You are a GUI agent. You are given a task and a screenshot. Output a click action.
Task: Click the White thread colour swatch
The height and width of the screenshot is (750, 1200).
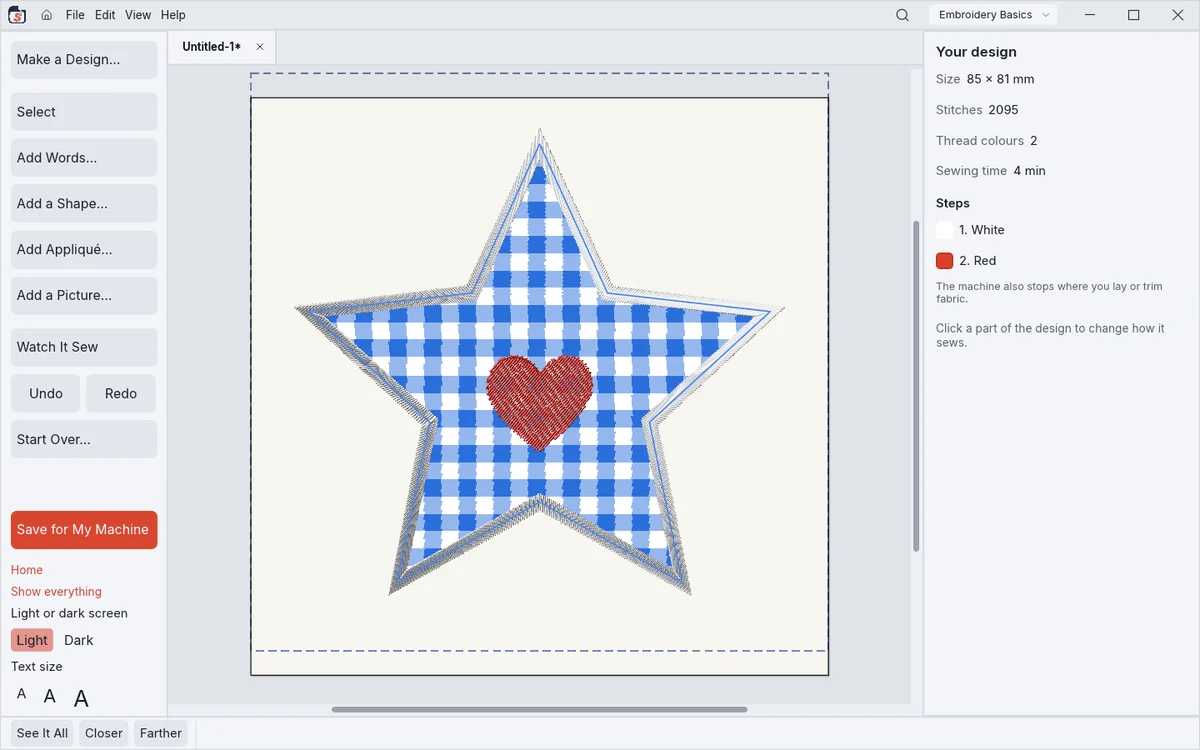944,230
